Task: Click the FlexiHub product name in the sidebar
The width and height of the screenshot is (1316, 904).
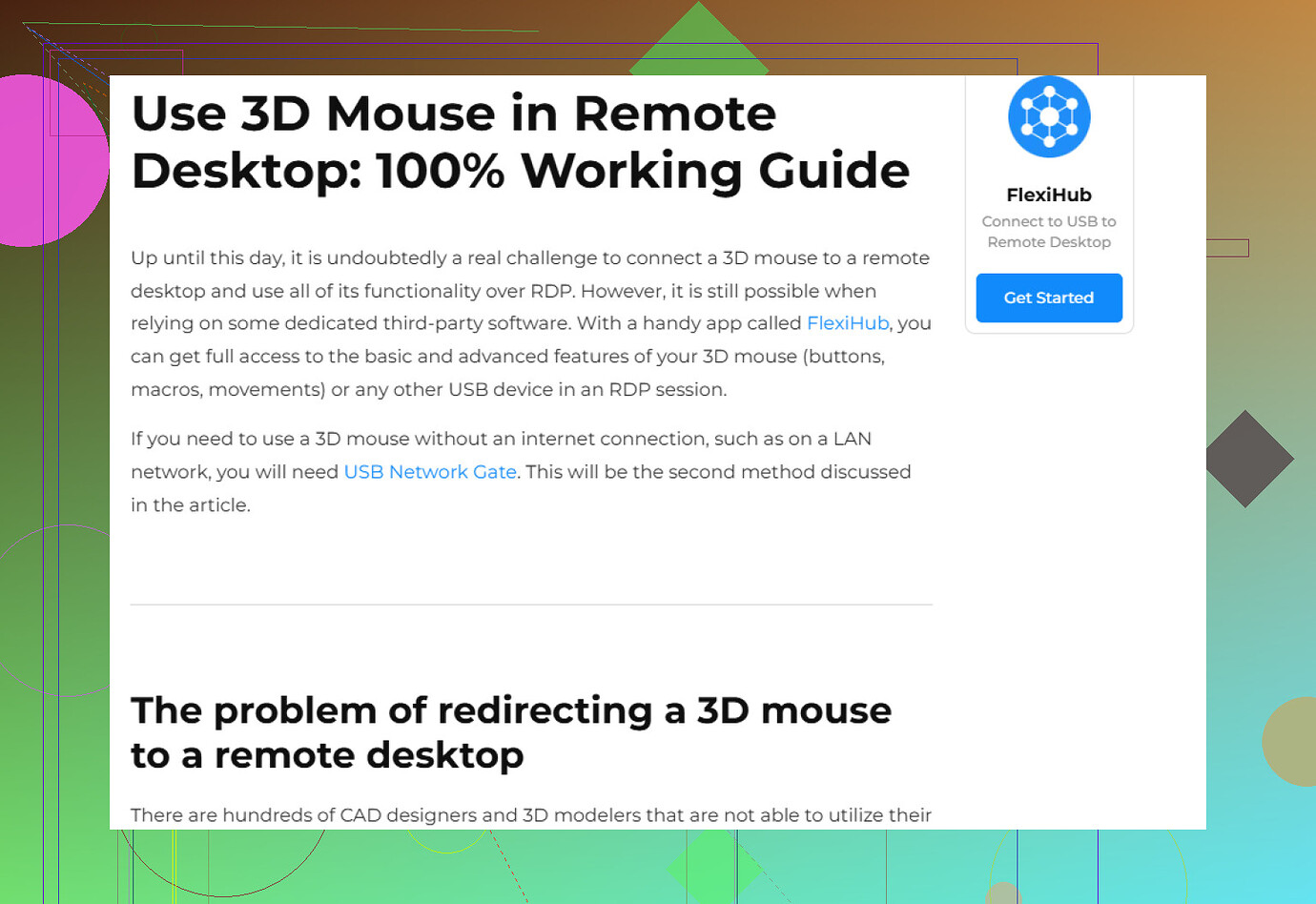Action: pos(1049,195)
